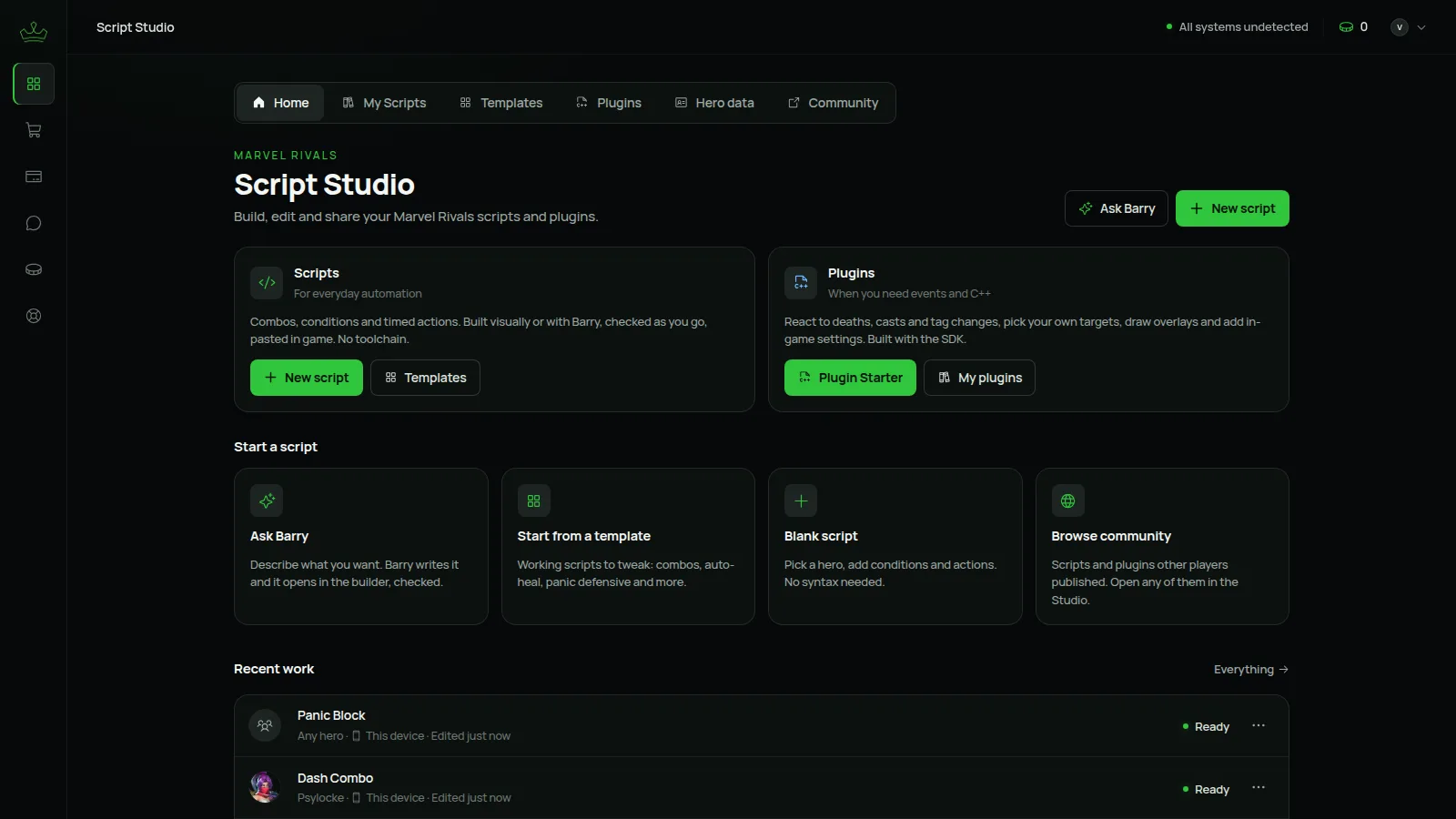The image size is (1456, 819).
Task: Click the Scripts code bracket card icon
Action: (267, 283)
